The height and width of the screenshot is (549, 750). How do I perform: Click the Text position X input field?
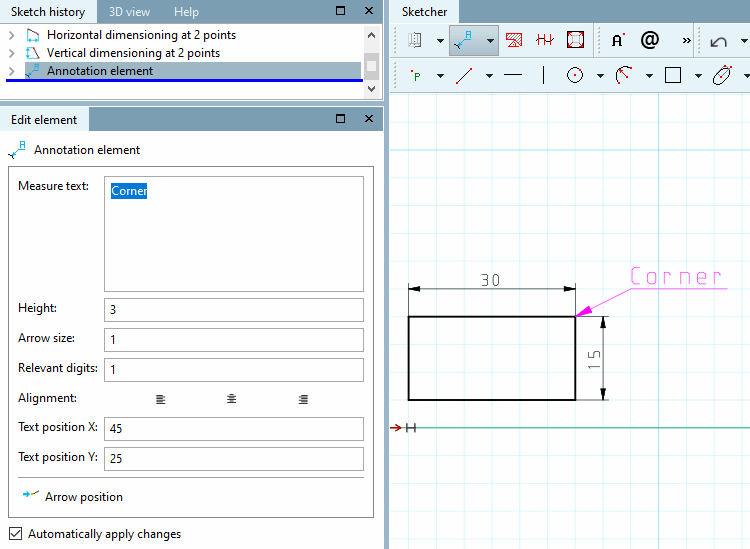[233, 429]
